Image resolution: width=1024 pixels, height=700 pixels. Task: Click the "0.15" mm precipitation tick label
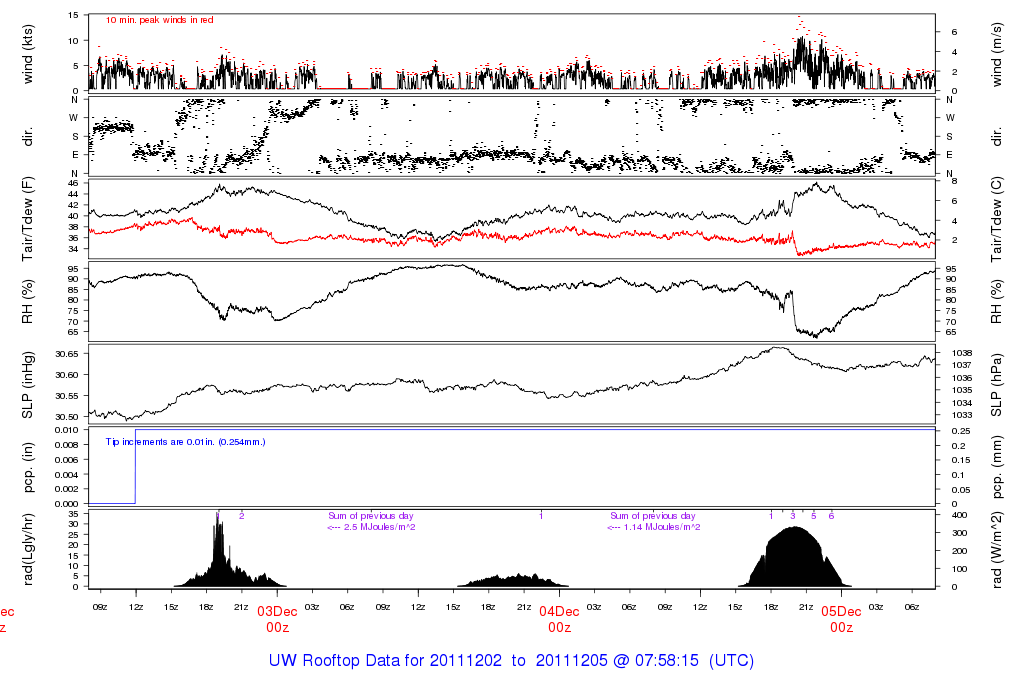[x=959, y=460]
